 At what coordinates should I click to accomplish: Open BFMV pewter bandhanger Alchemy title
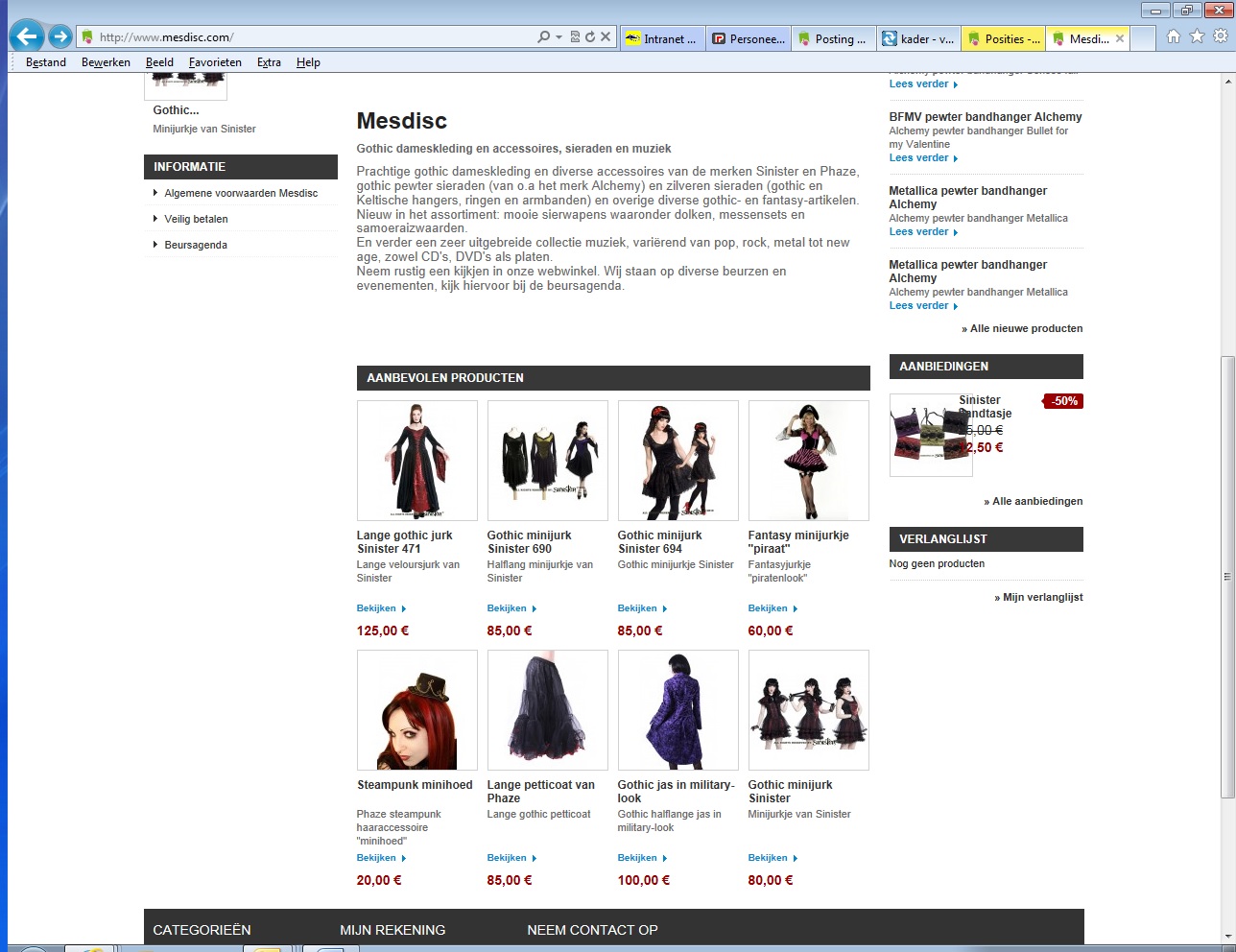[x=986, y=117]
